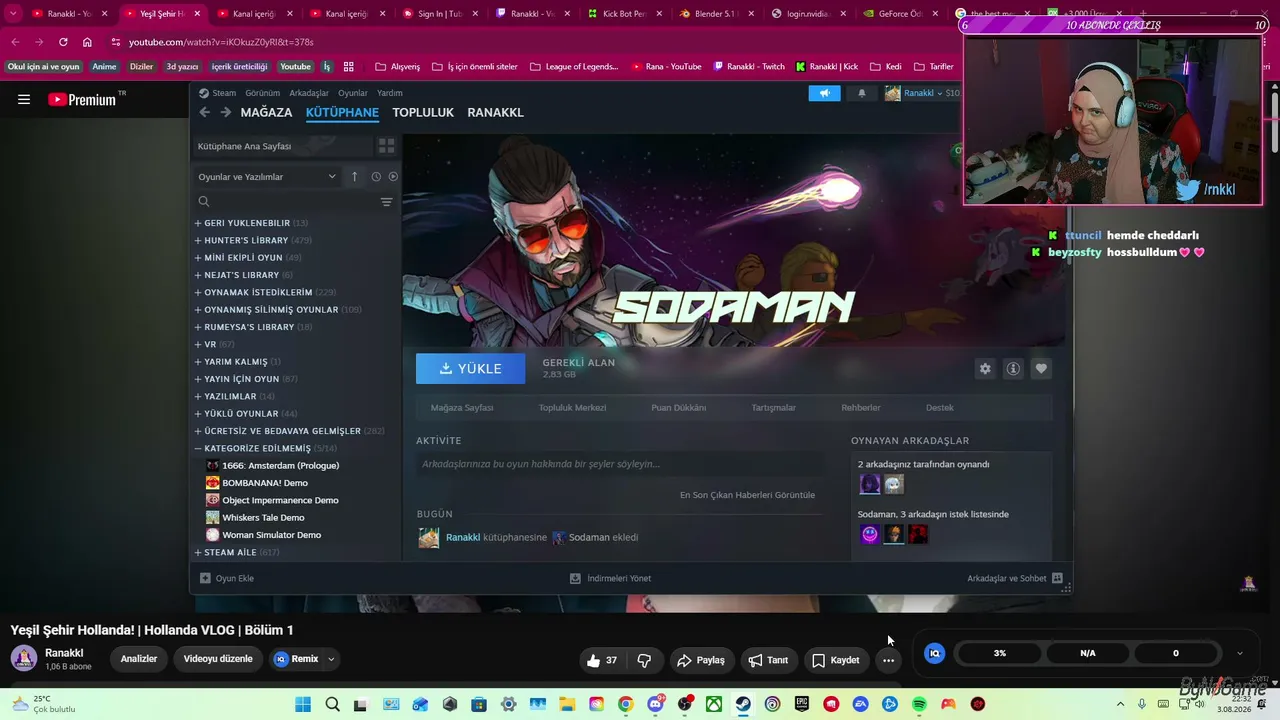Add Sodaman to favorites heart icon
The height and width of the screenshot is (720, 1280).
tap(1041, 369)
